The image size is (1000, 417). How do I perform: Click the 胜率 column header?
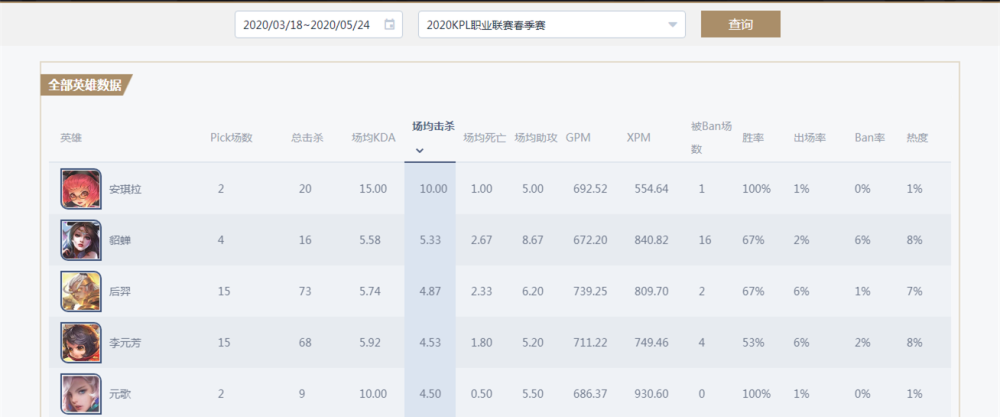(753, 138)
